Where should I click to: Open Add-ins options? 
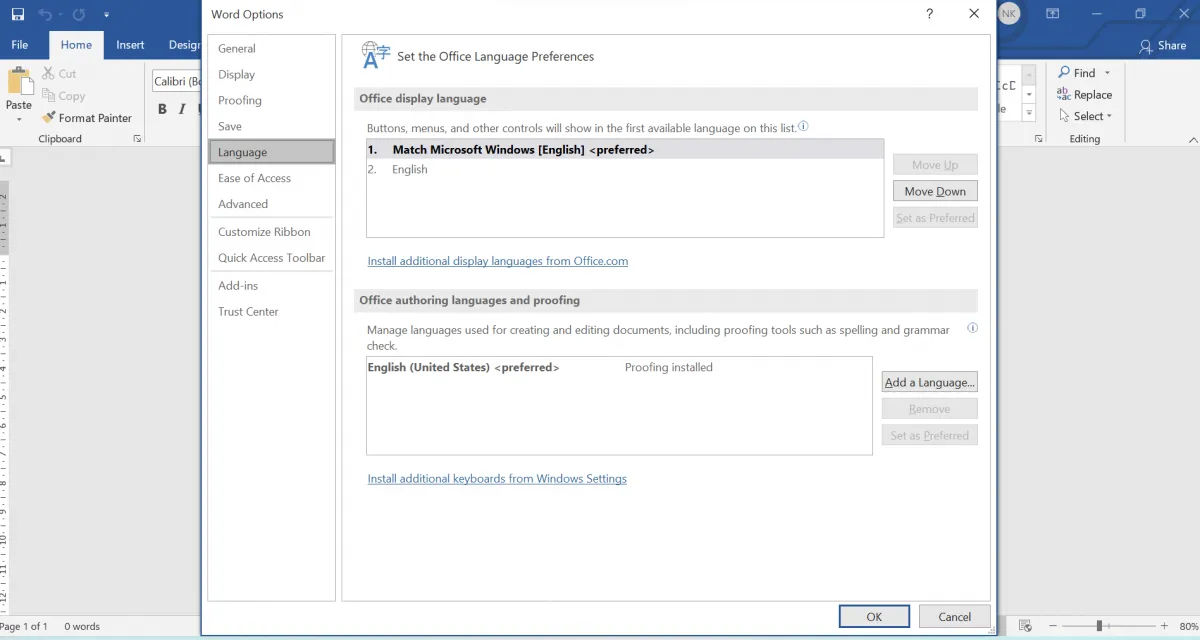click(271, 286)
